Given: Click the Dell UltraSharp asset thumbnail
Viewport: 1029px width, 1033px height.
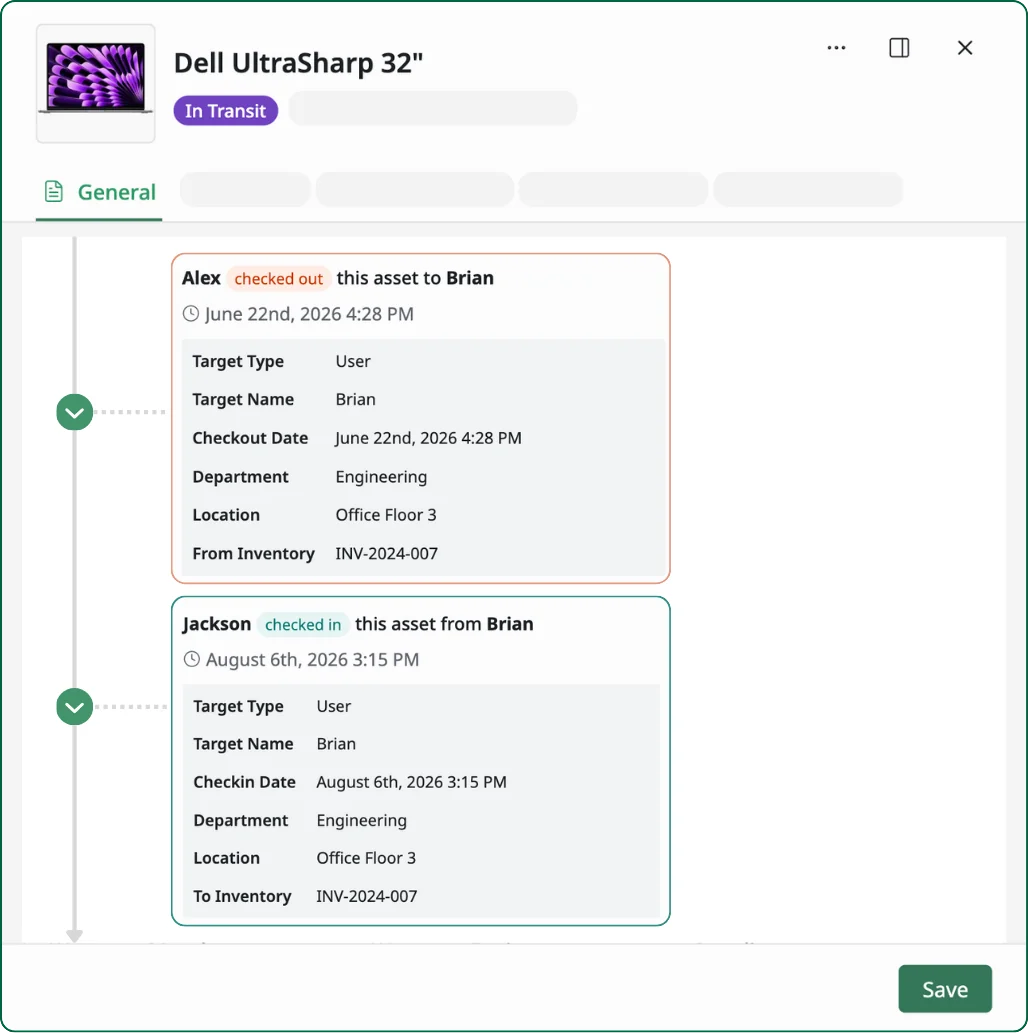Looking at the screenshot, I should coord(96,84).
